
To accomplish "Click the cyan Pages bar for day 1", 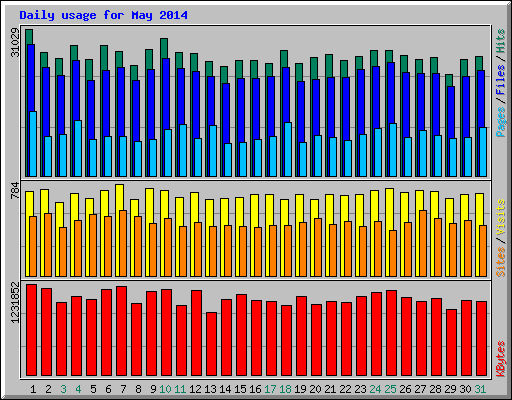I will (x=33, y=144).
